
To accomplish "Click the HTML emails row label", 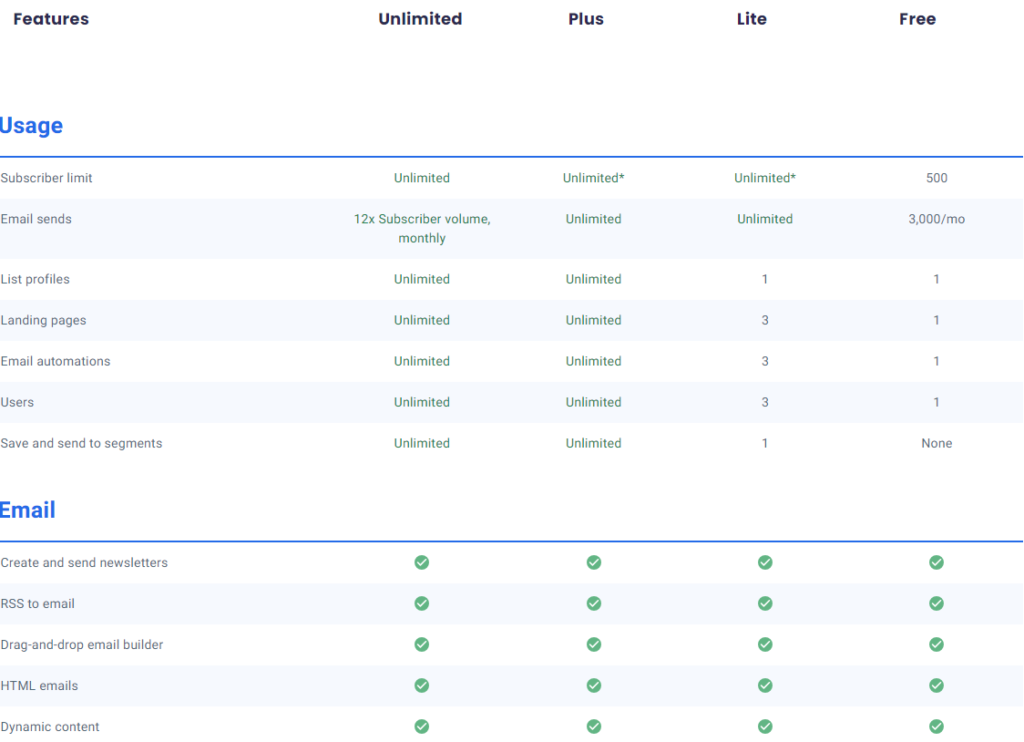I will pos(39,685).
